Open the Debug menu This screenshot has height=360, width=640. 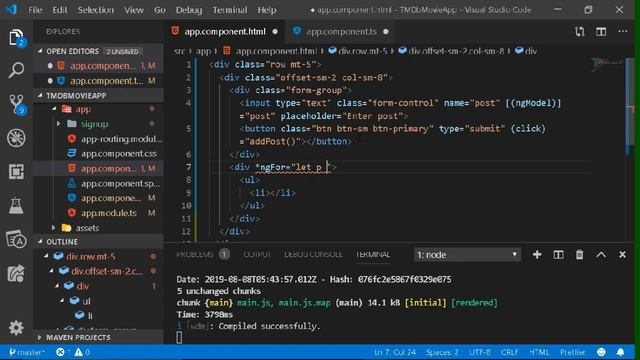coord(189,10)
